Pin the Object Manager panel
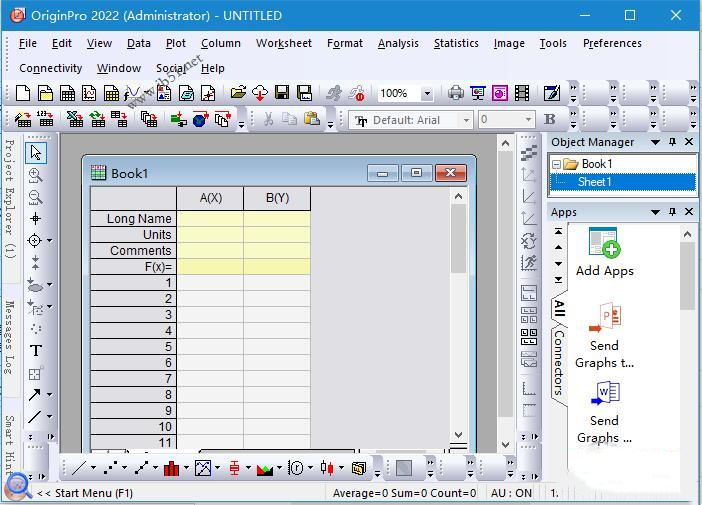Screen dimensions: 702x505 (672, 142)
